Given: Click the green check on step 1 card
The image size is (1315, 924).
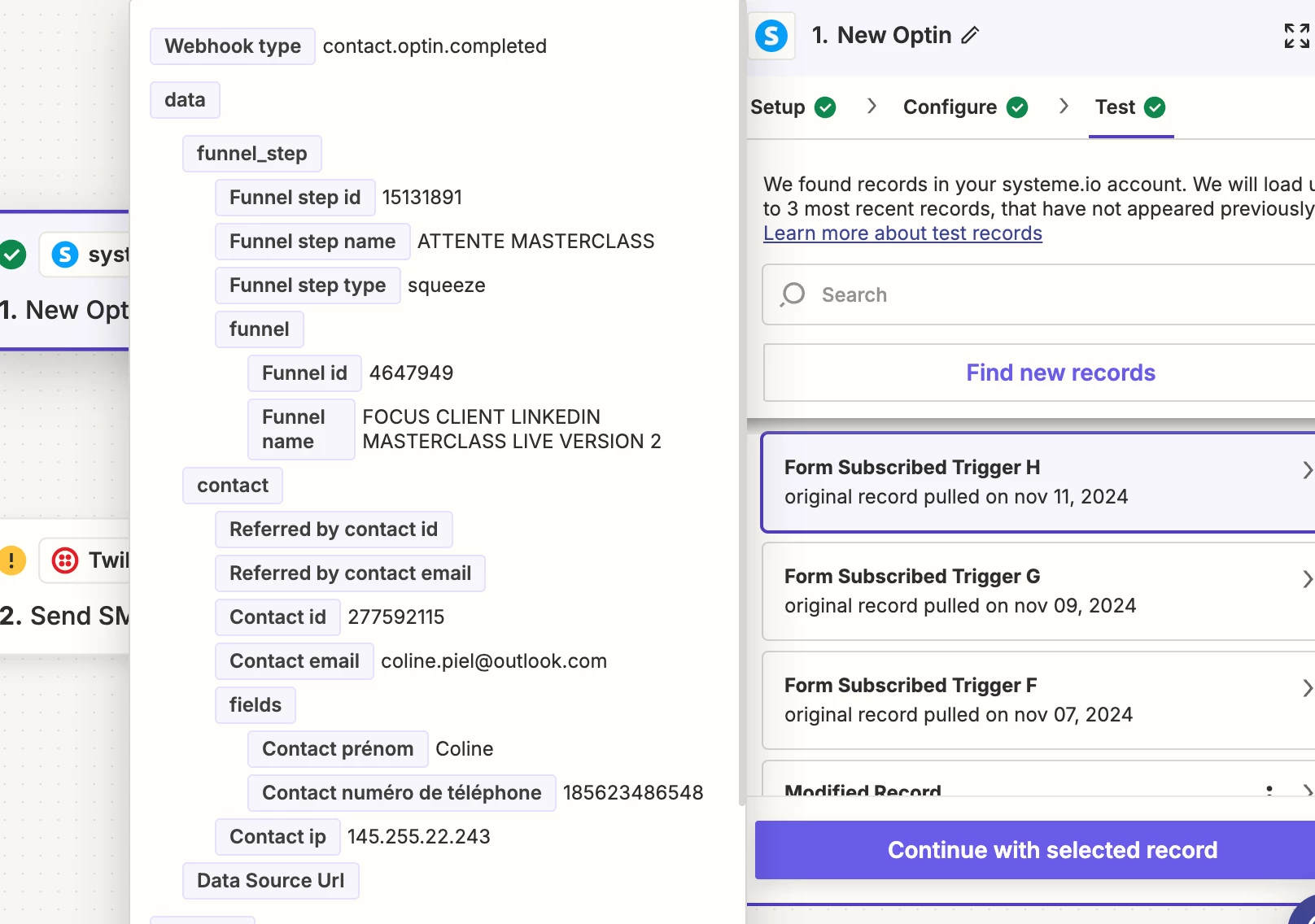Looking at the screenshot, I should coord(11,255).
